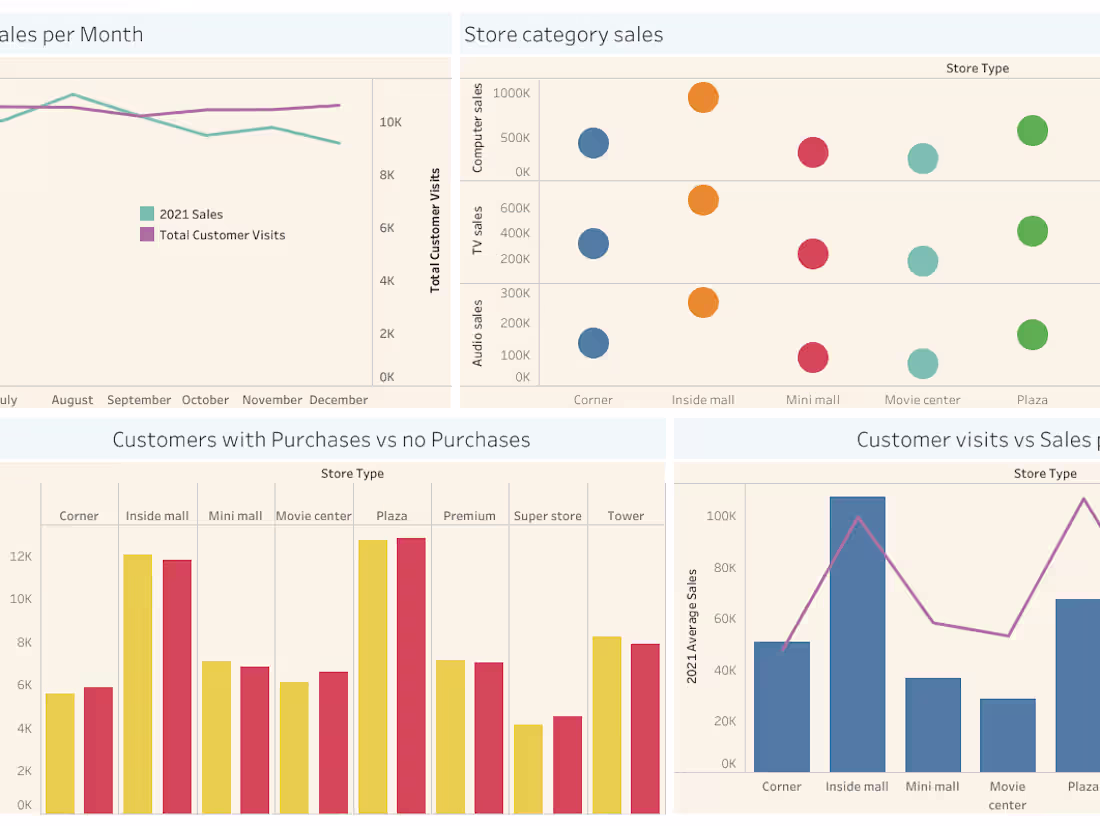Select the orange Inside mall Computer sales circle
The width and height of the screenshot is (1100, 826).
tap(703, 97)
